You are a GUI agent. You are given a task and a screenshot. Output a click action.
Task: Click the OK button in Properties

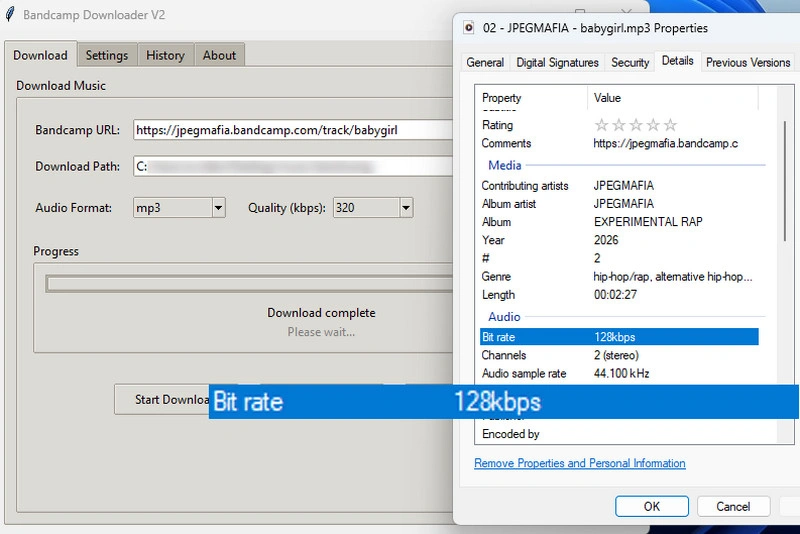point(652,506)
